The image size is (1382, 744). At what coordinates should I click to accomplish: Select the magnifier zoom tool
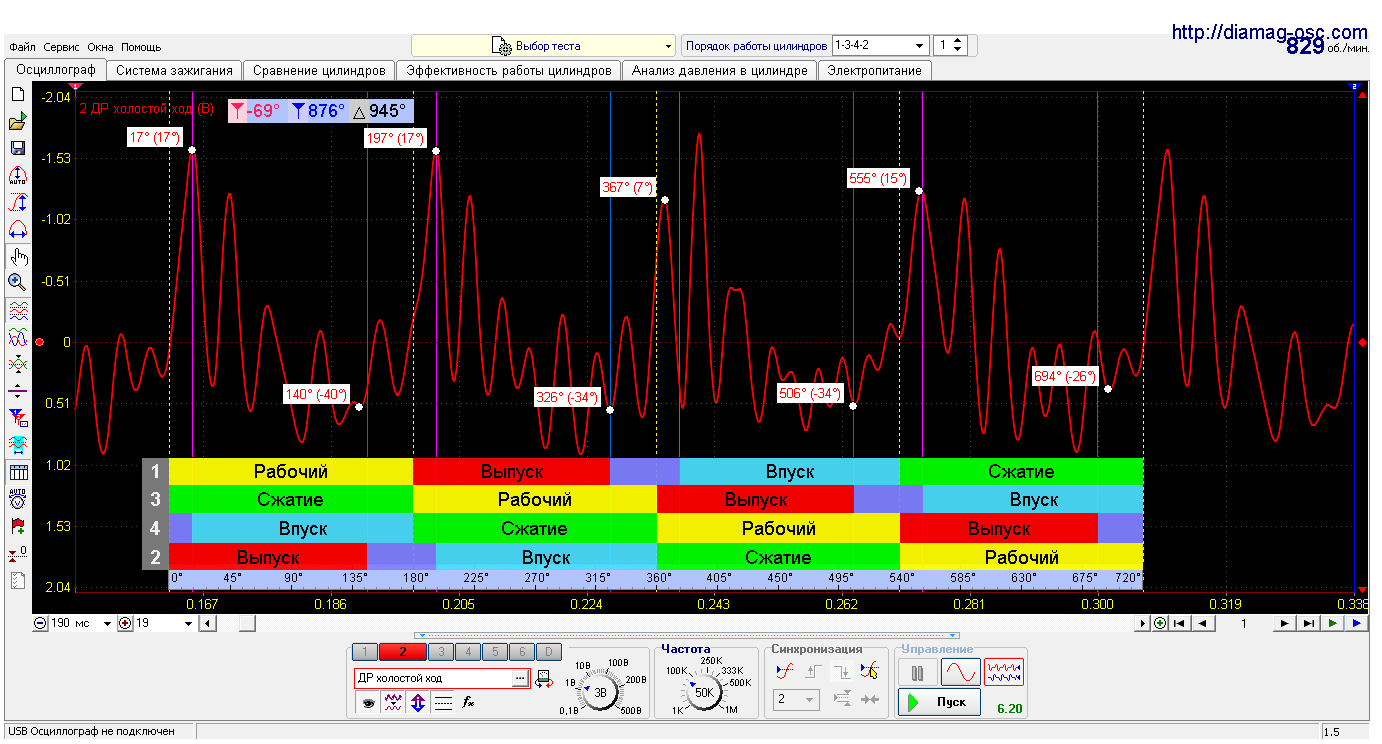(17, 283)
